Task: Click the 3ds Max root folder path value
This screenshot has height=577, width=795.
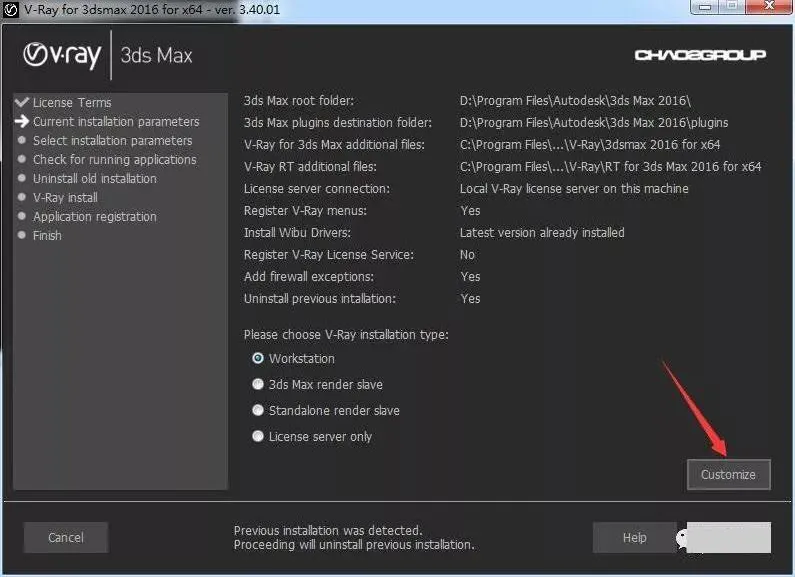Action: (x=575, y=100)
